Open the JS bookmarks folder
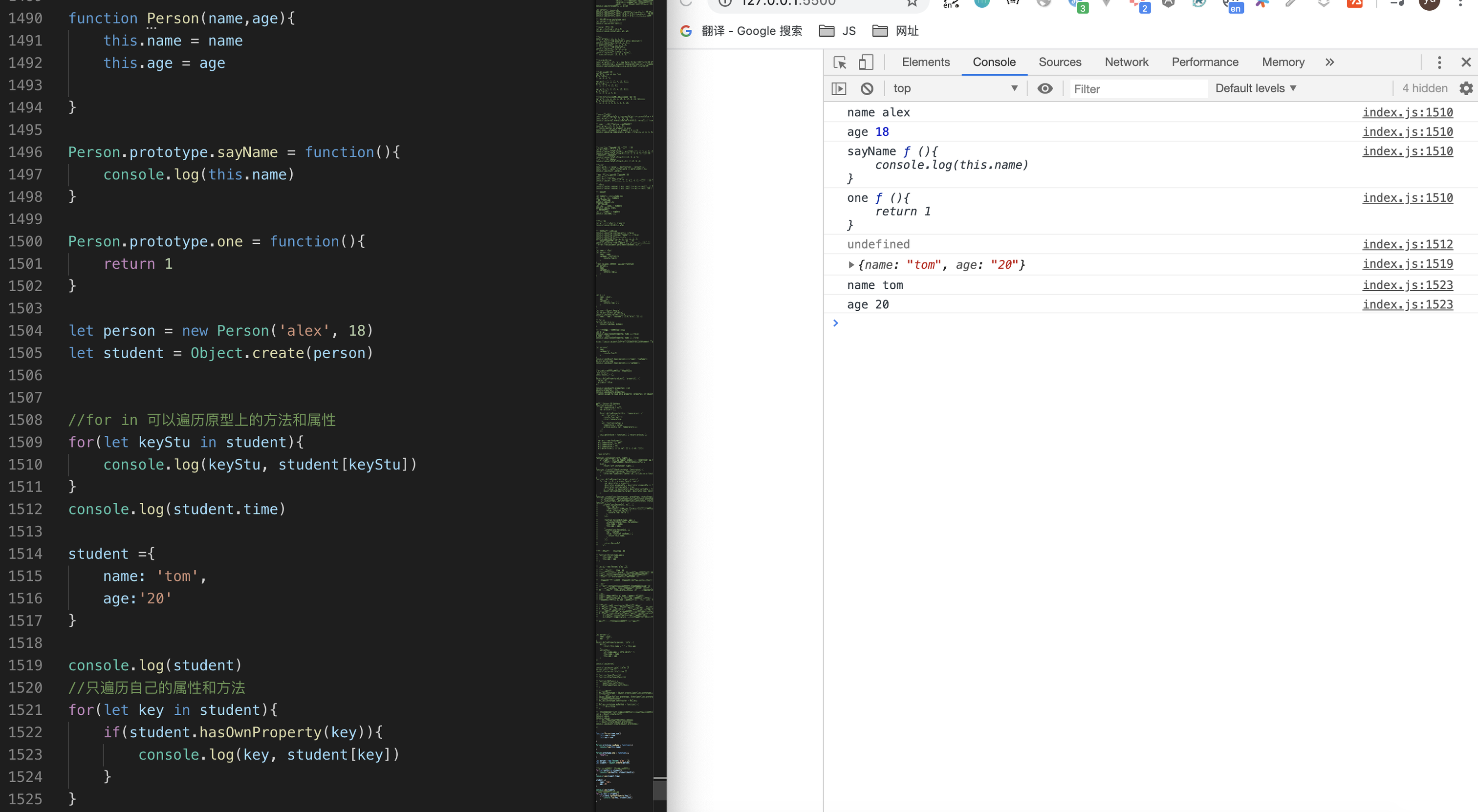 click(838, 31)
